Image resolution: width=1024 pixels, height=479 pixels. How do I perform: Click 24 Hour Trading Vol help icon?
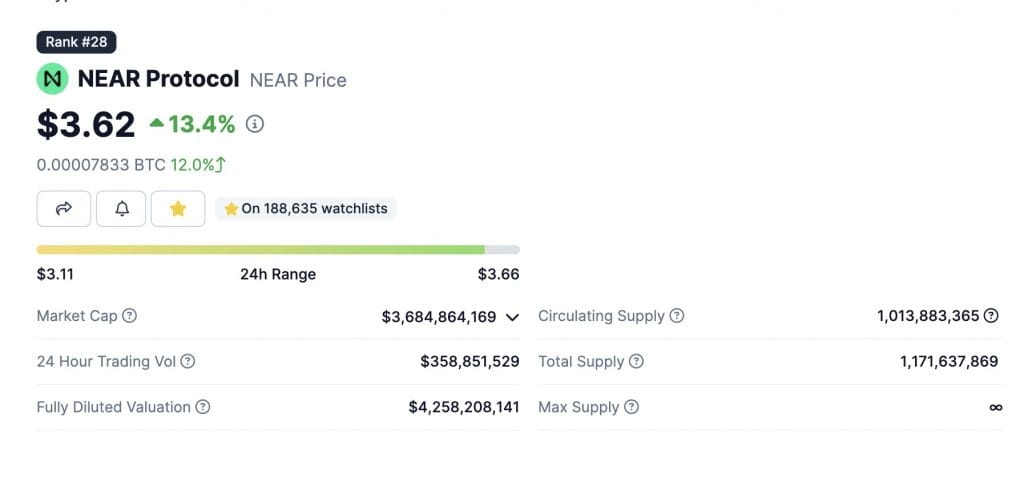point(187,361)
